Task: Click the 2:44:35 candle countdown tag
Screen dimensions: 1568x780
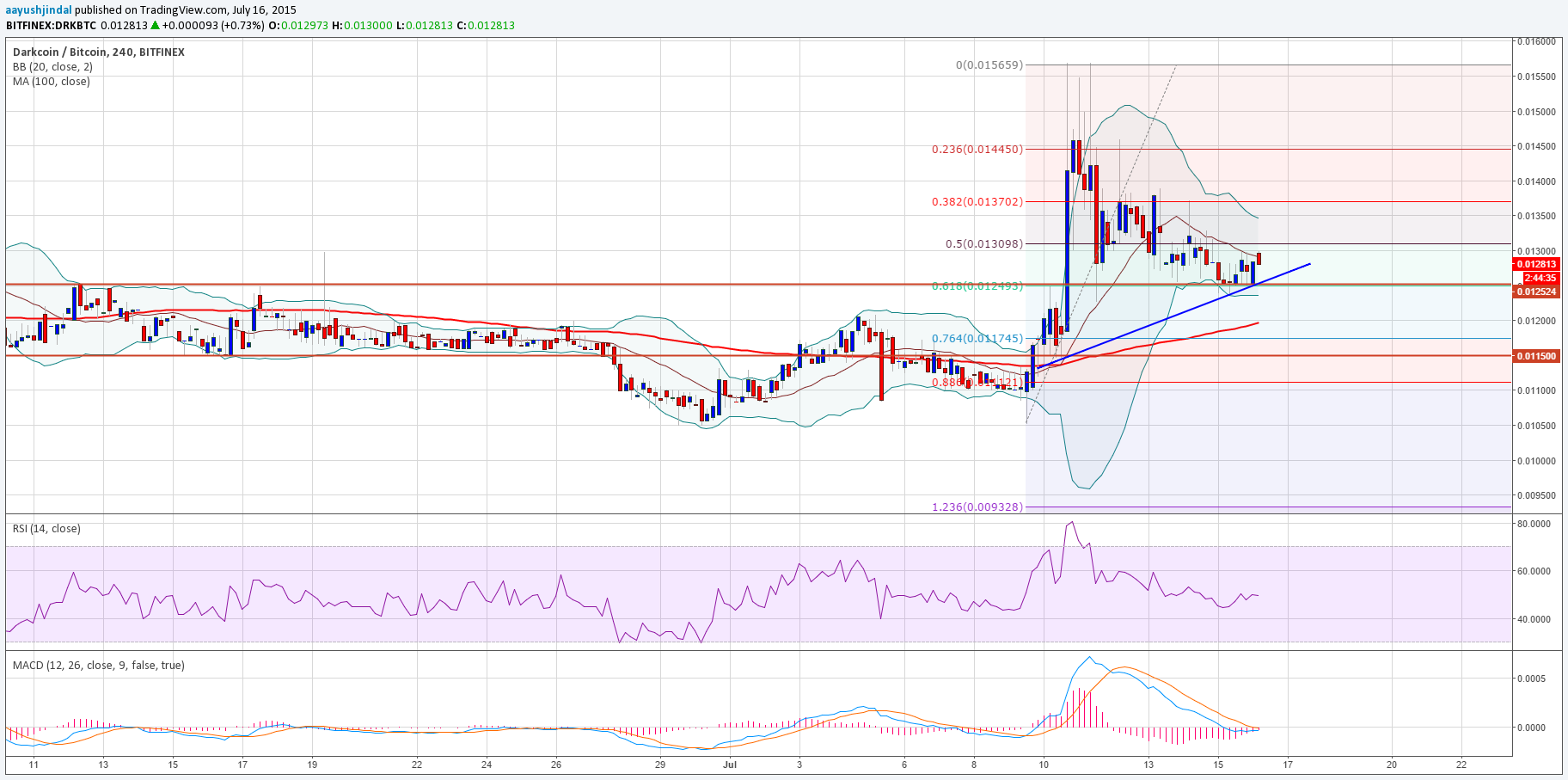Action: tap(1540, 278)
